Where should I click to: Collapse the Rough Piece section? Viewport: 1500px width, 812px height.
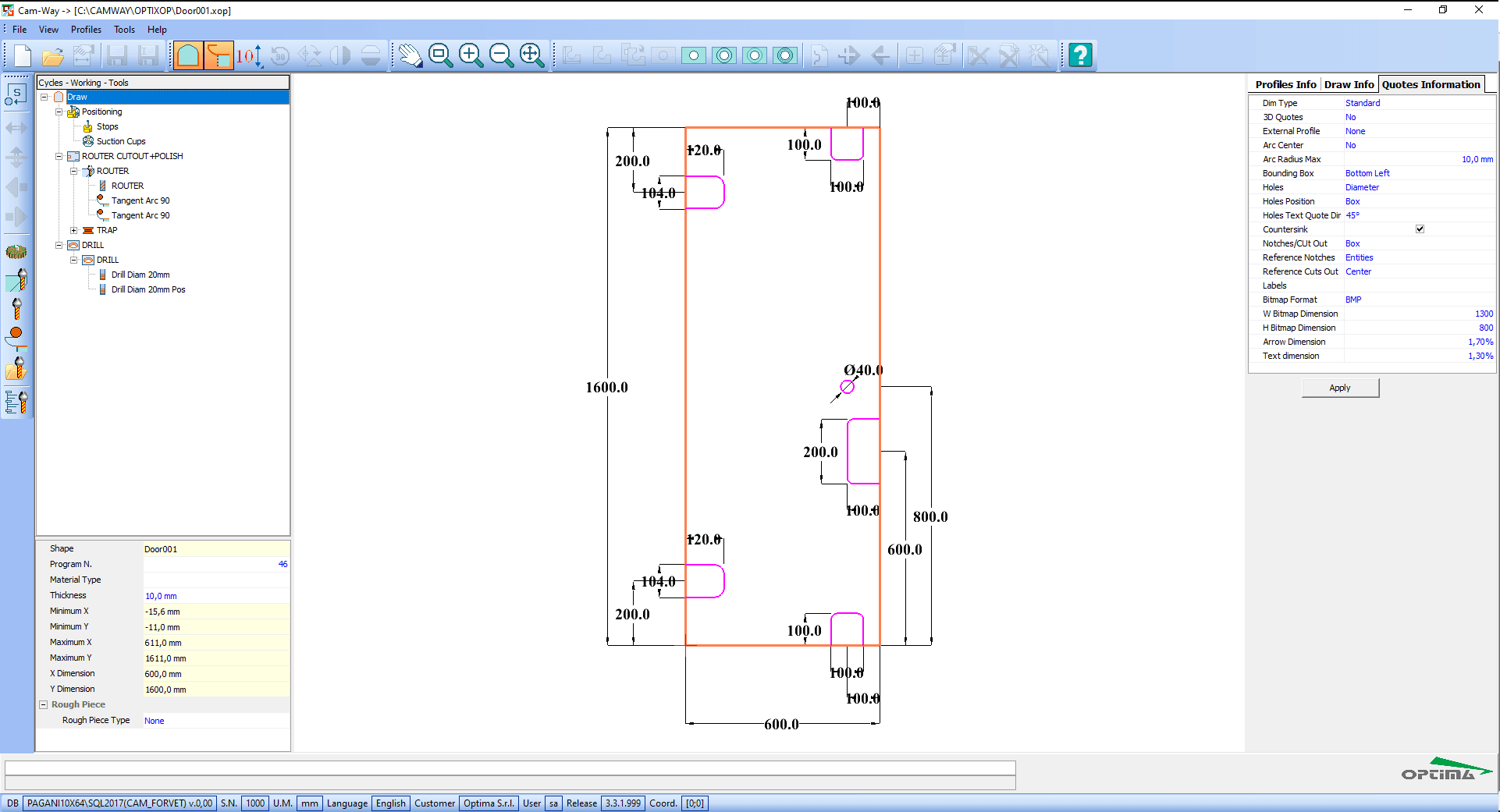point(44,704)
